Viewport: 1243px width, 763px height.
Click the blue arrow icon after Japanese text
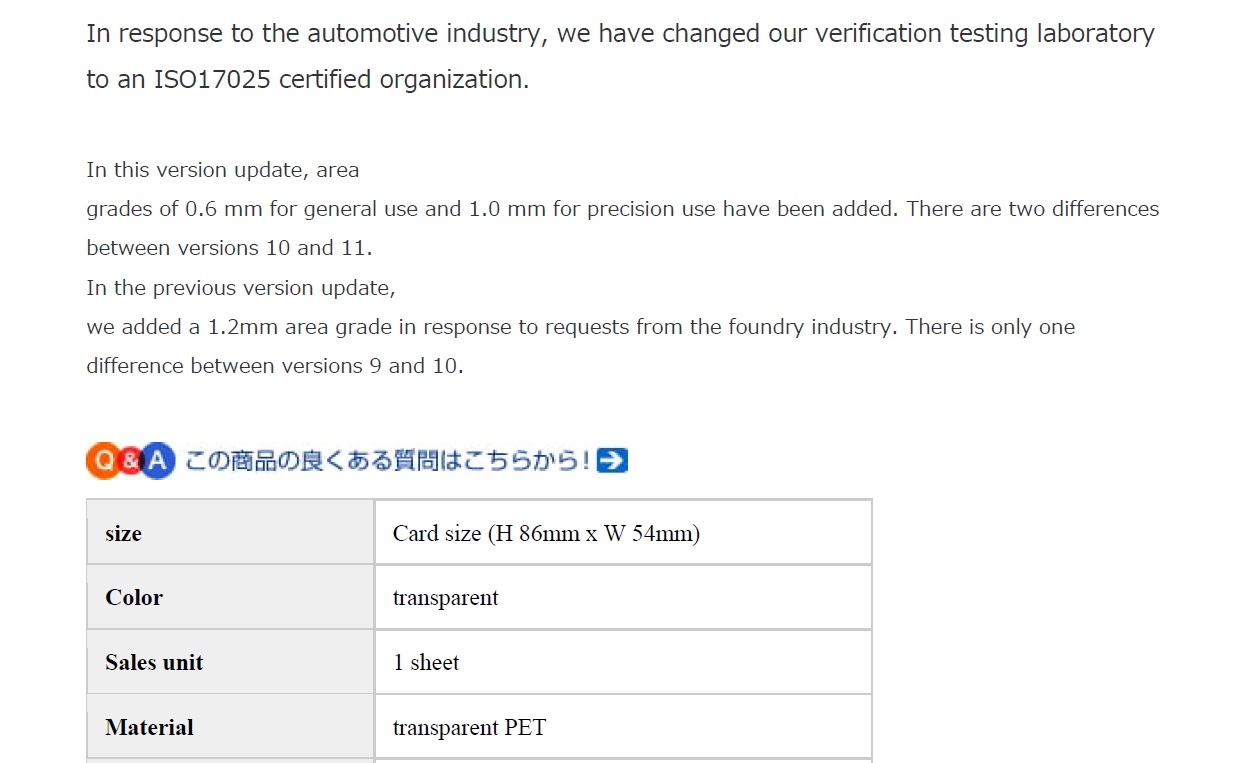[x=612, y=461]
